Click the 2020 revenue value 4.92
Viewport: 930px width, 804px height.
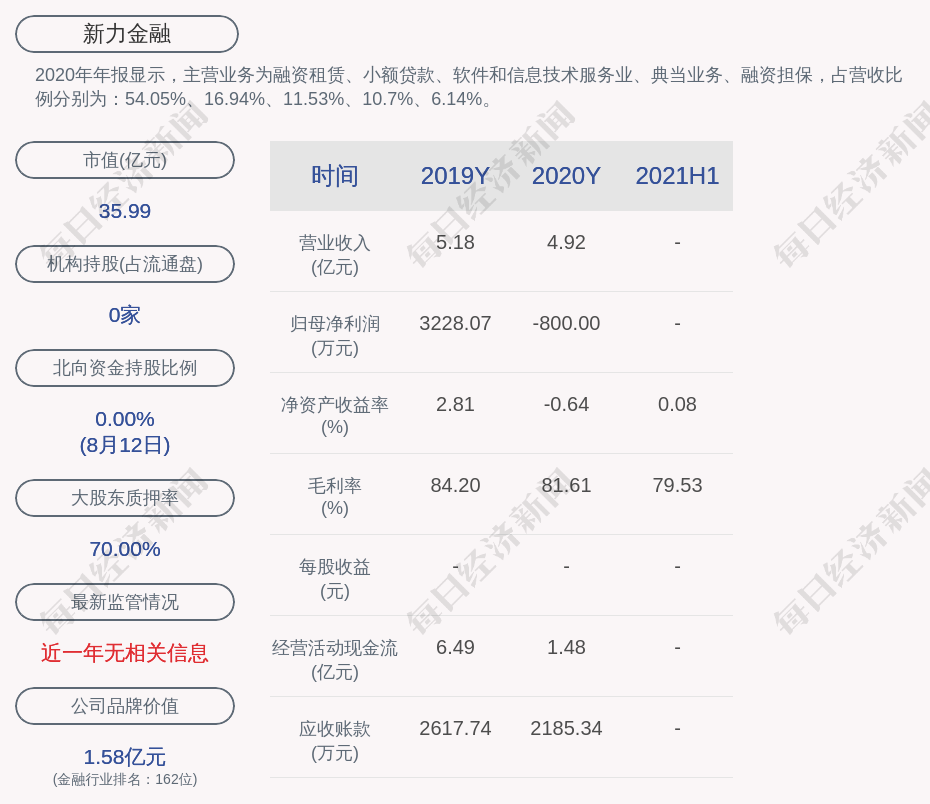click(566, 243)
